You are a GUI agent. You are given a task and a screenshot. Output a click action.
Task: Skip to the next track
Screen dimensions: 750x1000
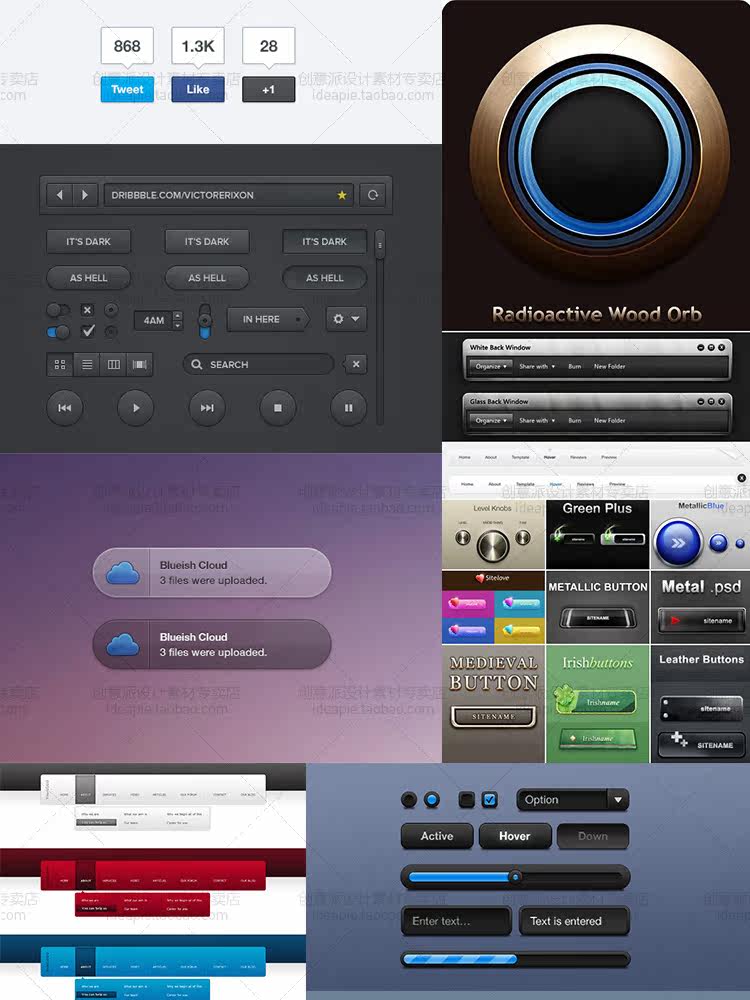[207, 408]
